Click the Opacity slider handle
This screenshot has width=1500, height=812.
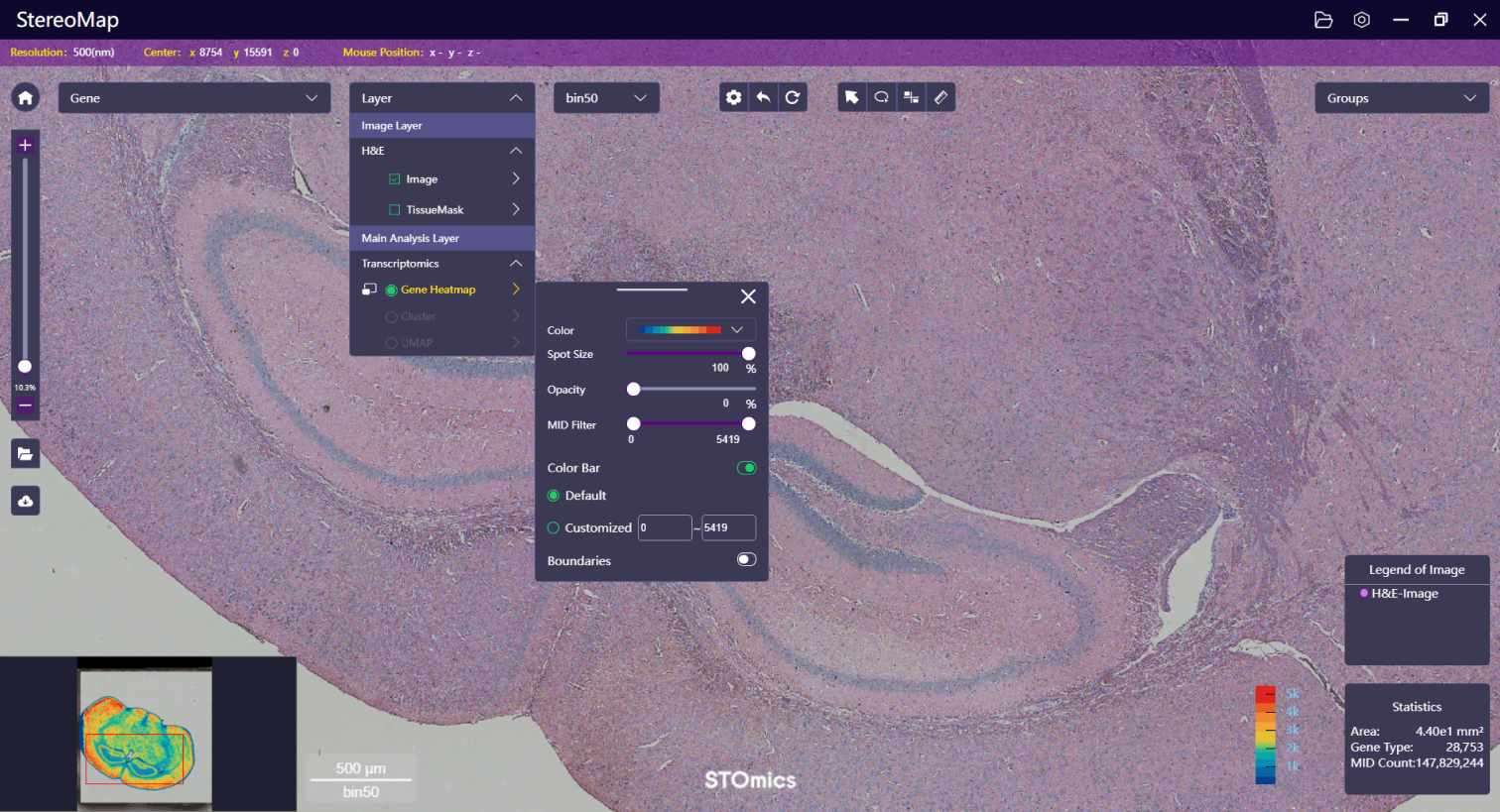click(634, 390)
